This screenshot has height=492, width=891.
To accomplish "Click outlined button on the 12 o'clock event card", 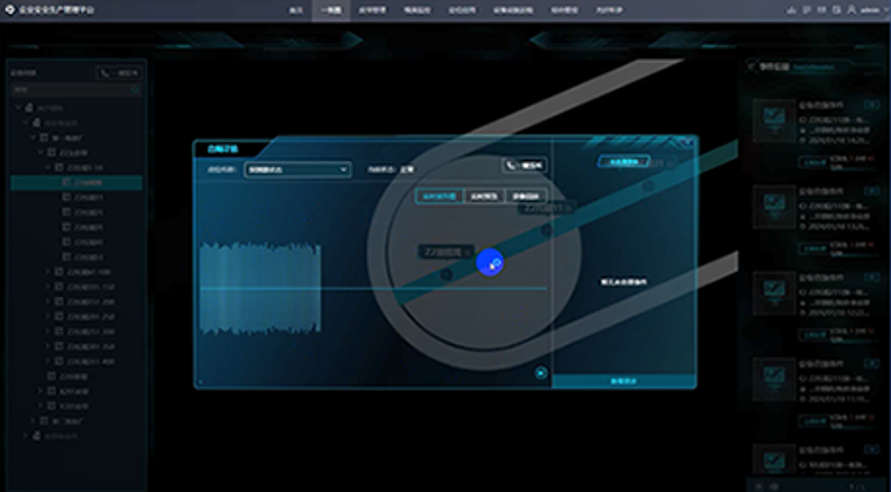I will coord(814,335).
